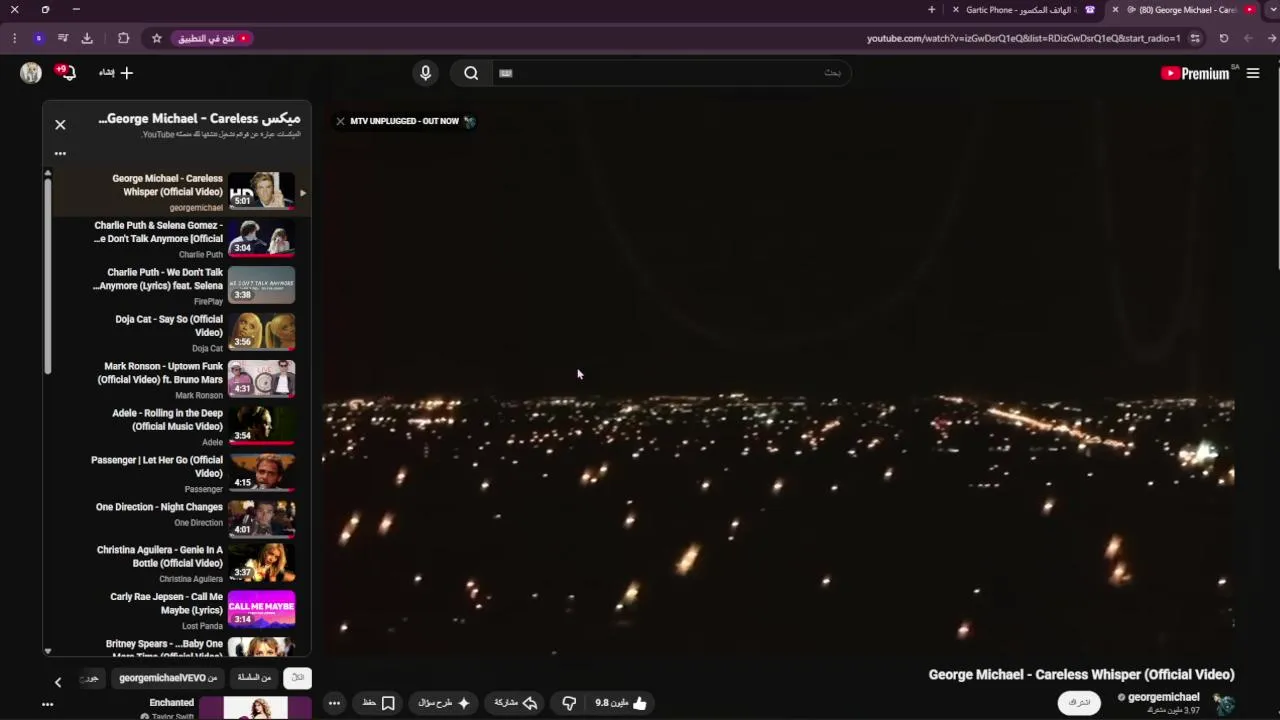Close the Mix playlist panel

tap(60, 125)
